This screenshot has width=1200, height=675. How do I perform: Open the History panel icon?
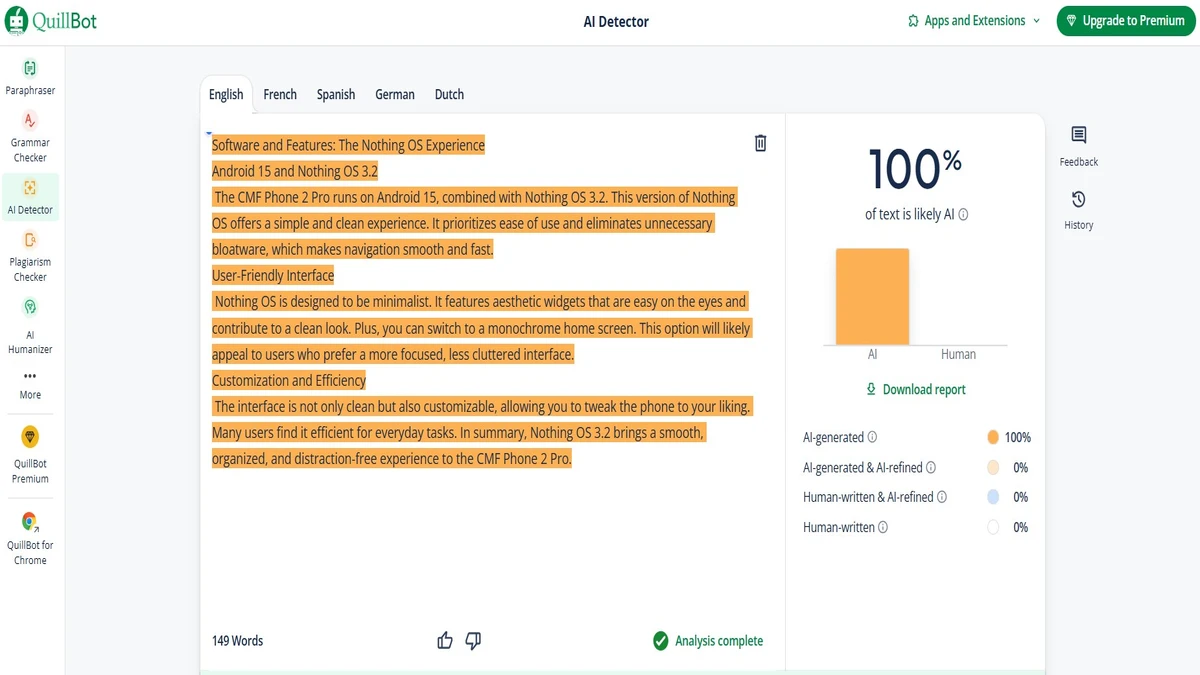click(x=1078, y=199)
